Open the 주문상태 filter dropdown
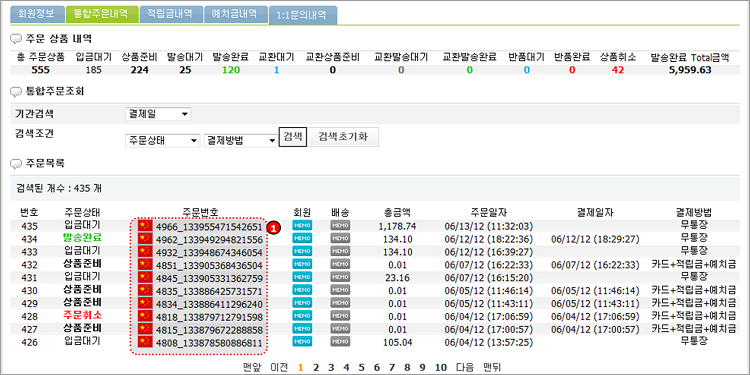This screenshot has height=375, width=750. click(162, 141)
